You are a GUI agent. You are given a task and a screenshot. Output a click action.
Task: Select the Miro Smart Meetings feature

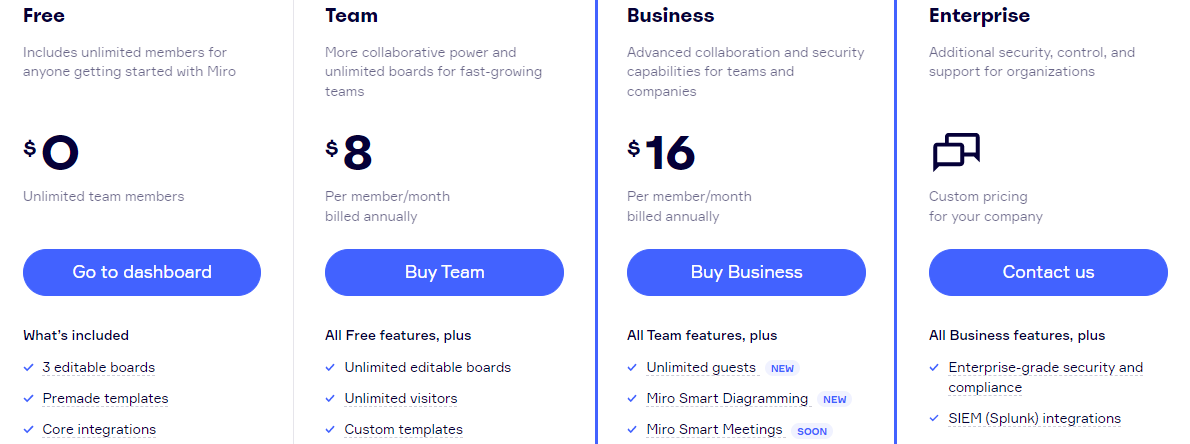point(714,430)
